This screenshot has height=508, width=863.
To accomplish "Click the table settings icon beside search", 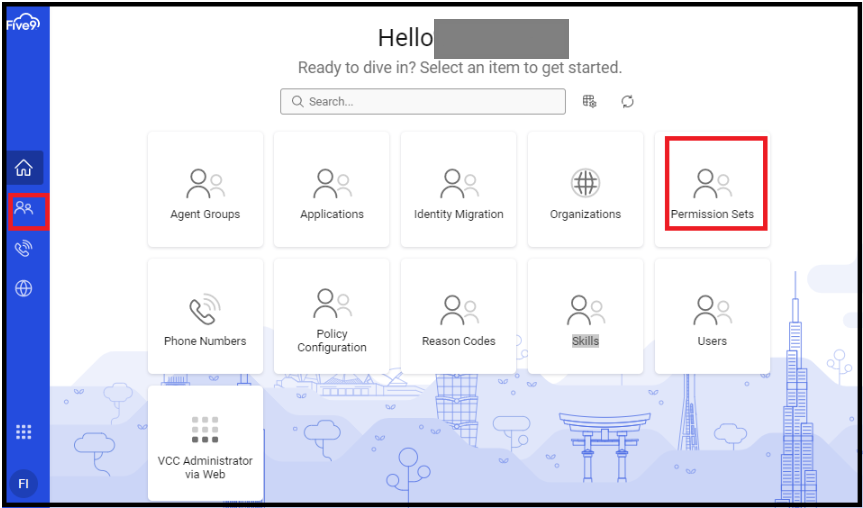I will pos(589,101).
